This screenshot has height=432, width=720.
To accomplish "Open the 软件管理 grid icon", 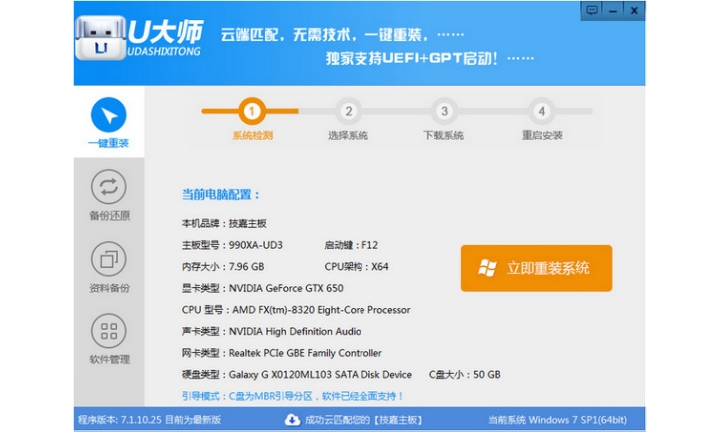I will (109, 331).
